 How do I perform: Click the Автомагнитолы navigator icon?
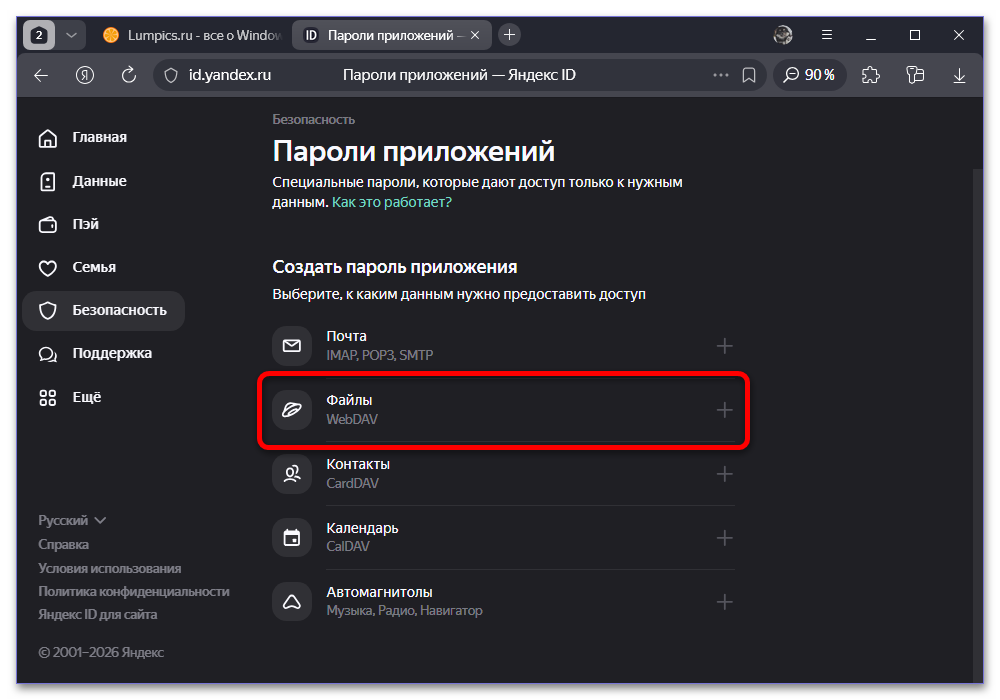(x=292, y=601)
